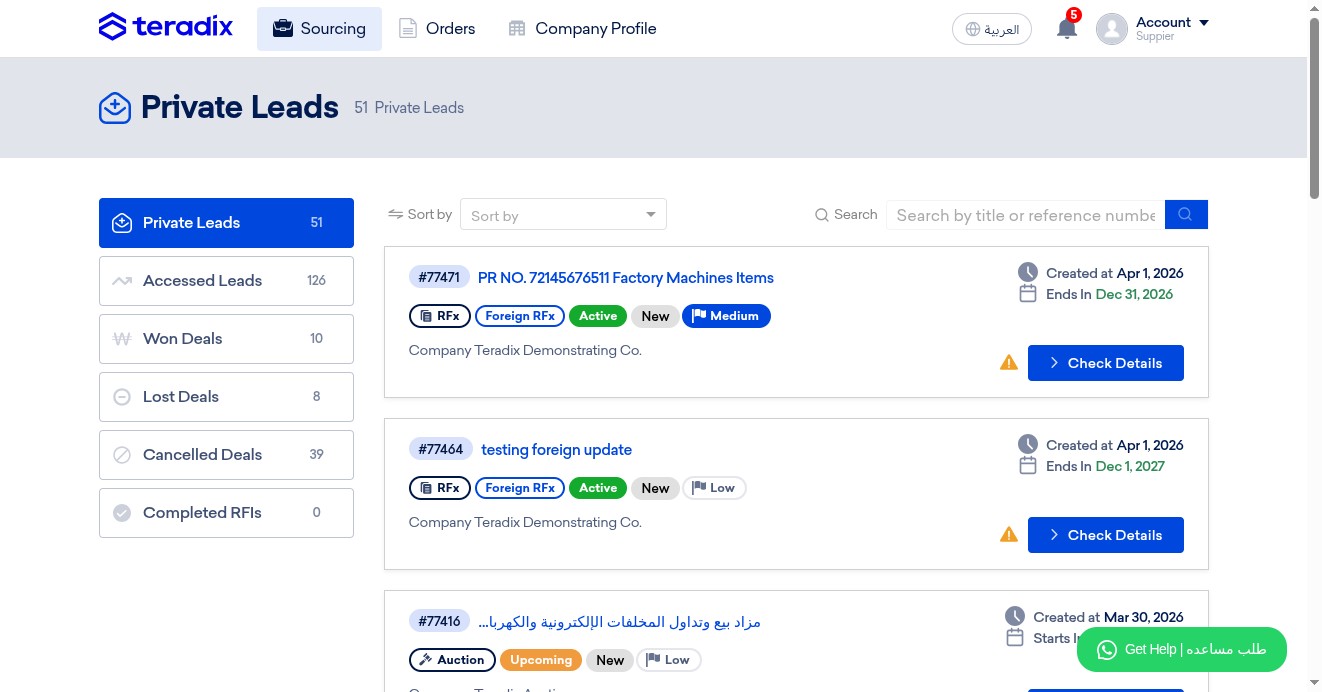Open PR NO. 72145676511 Factory Machines Items

coord(626,278)
